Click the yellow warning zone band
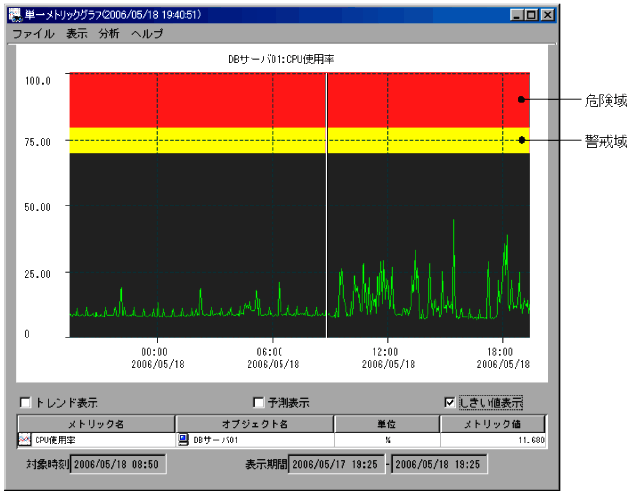Screen dimensions: 643x494 coord(299,141)
